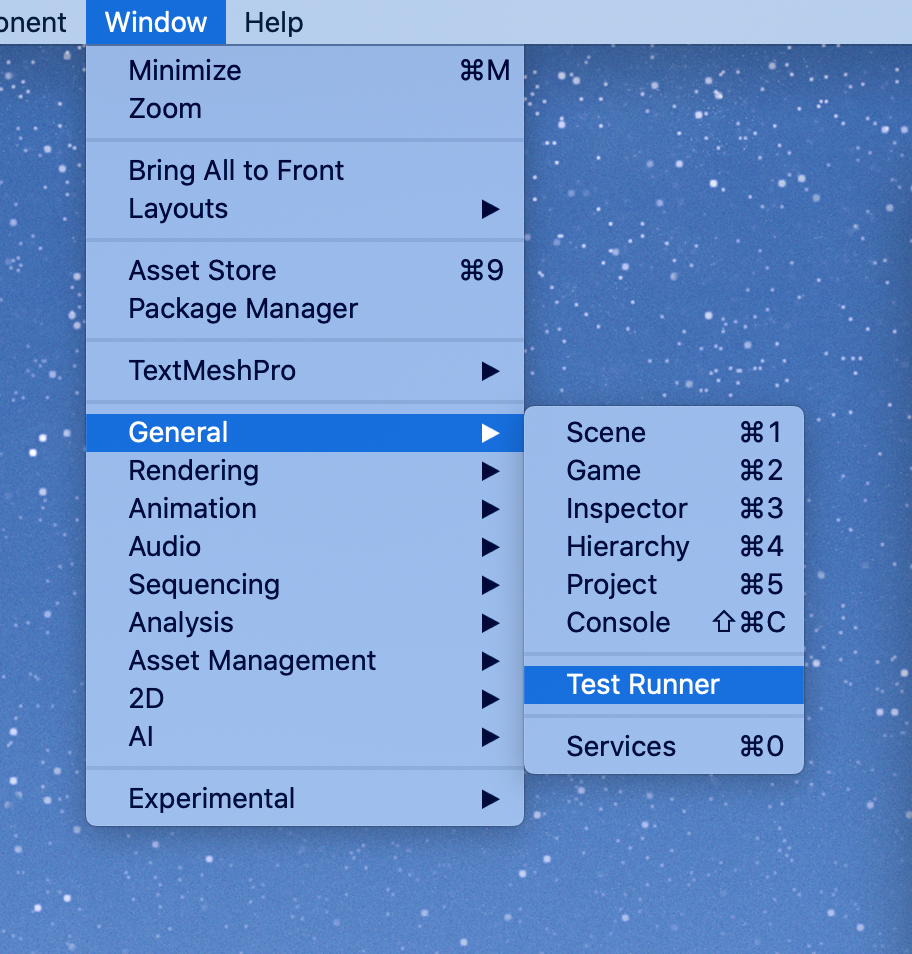
Task: Open the Hierarchy window
Action: [664, 546]
